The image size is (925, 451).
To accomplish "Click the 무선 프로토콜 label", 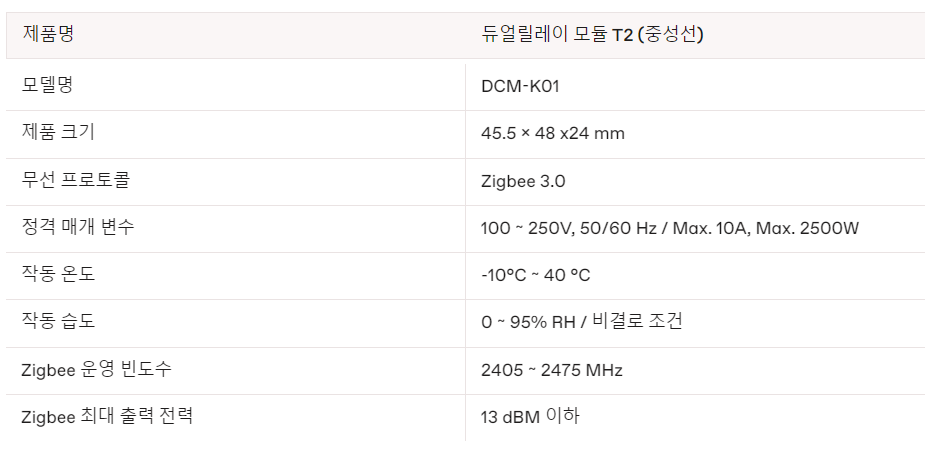I will coord(75,179).
